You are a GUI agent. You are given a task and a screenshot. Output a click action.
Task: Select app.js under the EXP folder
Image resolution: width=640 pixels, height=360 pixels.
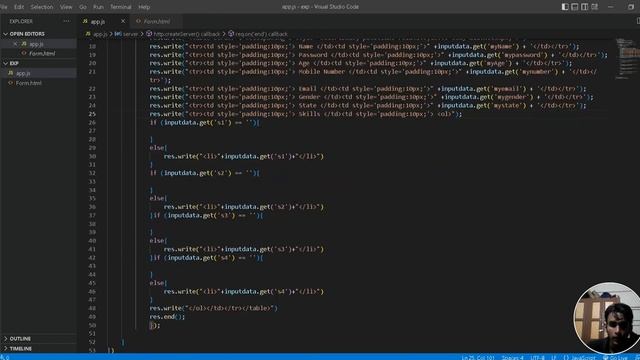point(23,73)
